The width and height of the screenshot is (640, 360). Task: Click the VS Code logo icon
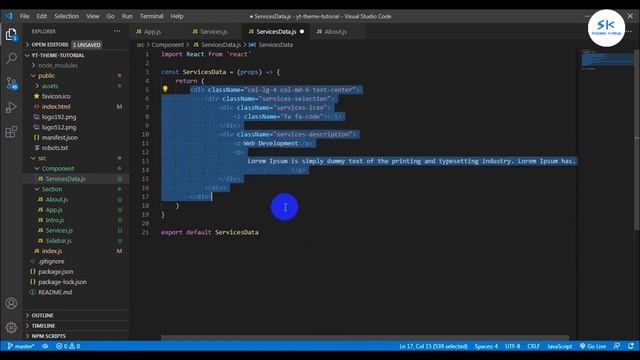pyautogui.click(x=9, y=16)
